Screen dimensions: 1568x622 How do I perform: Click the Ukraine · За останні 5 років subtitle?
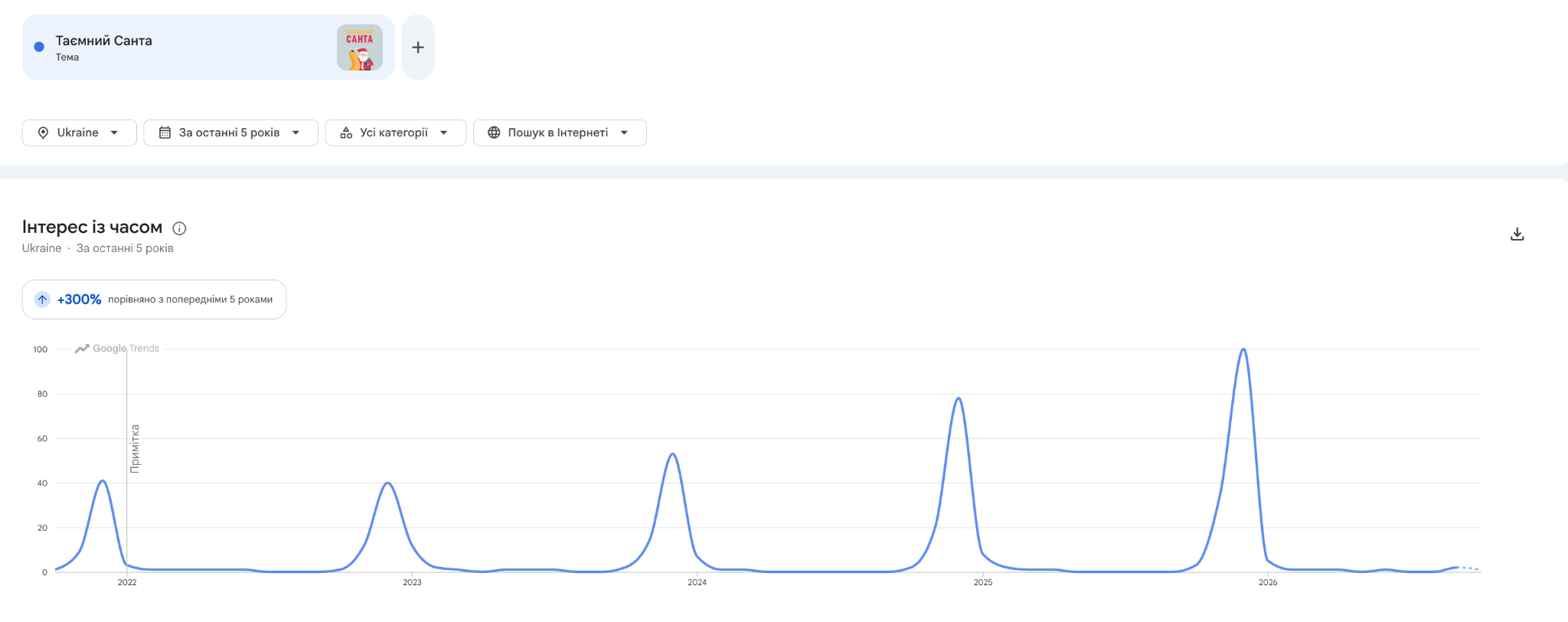click(x=98, y=248)
